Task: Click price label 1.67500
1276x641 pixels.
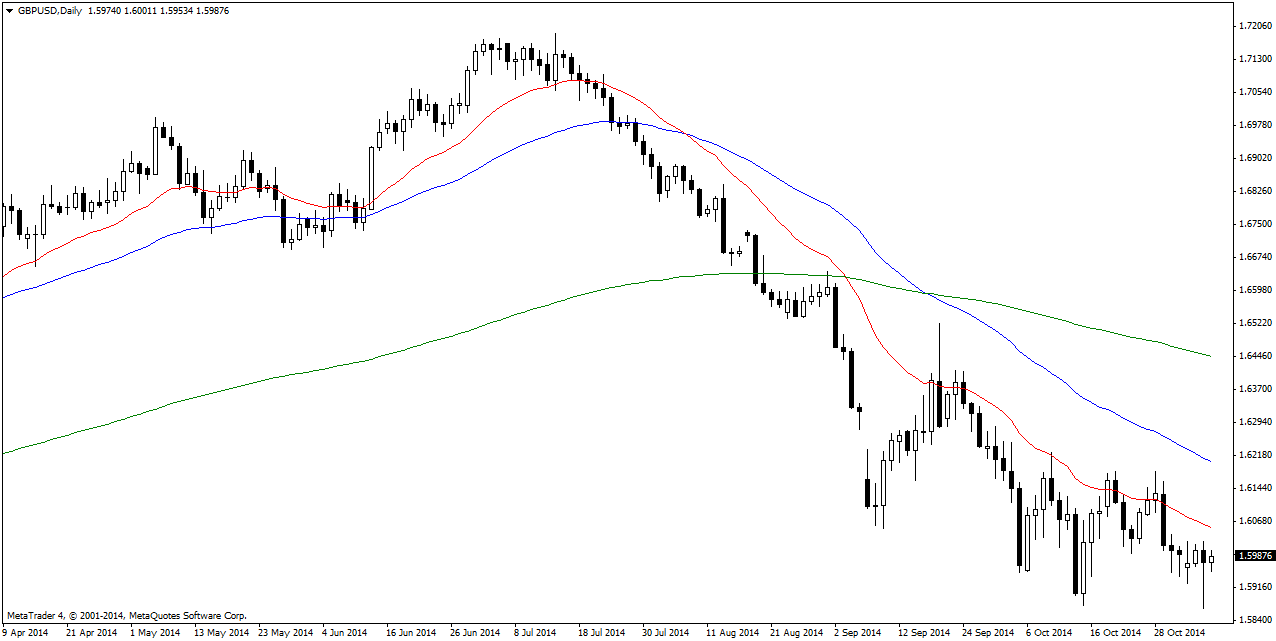Action: click(1255, 223)
